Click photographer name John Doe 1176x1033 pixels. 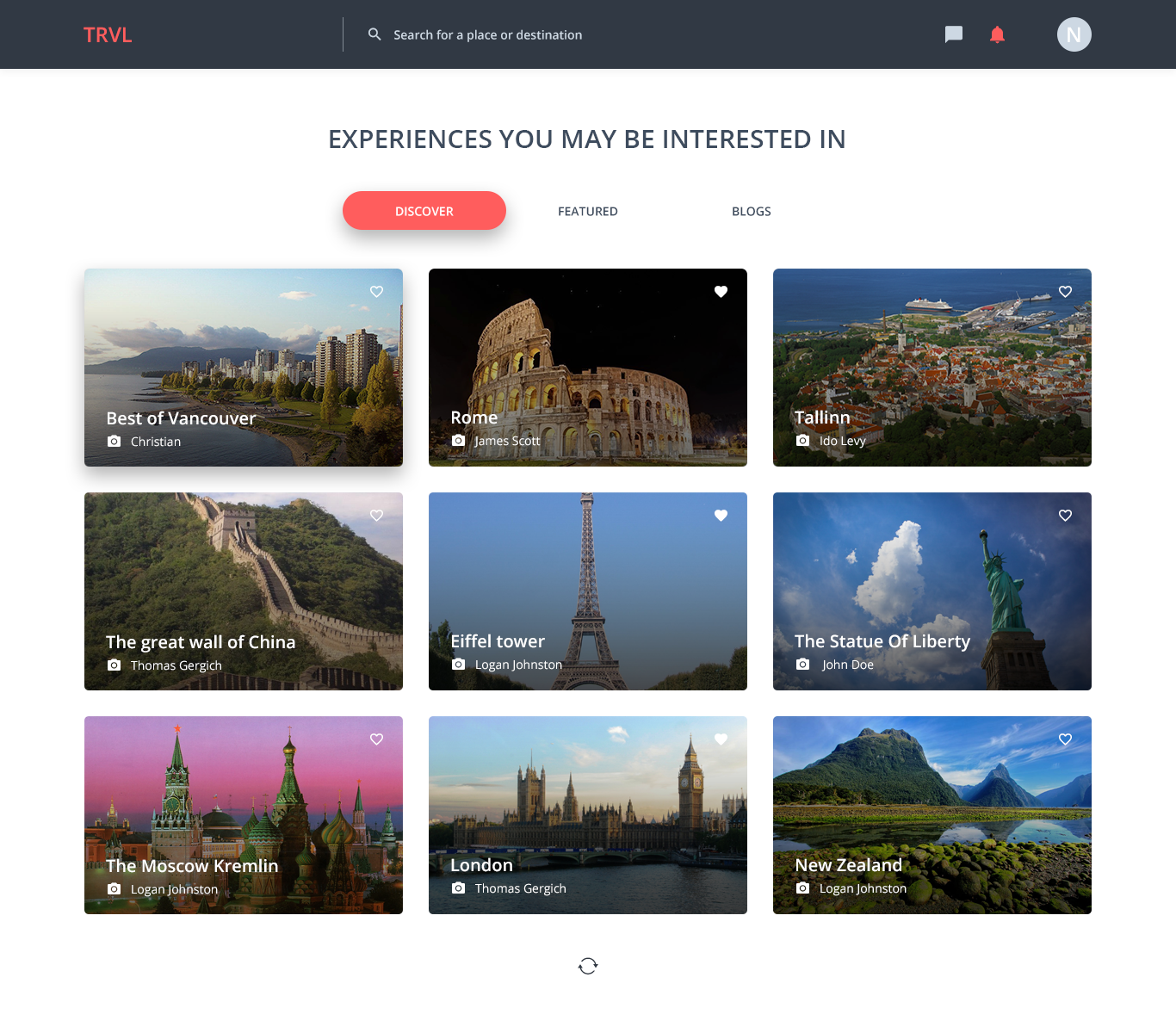coord(848,665)
